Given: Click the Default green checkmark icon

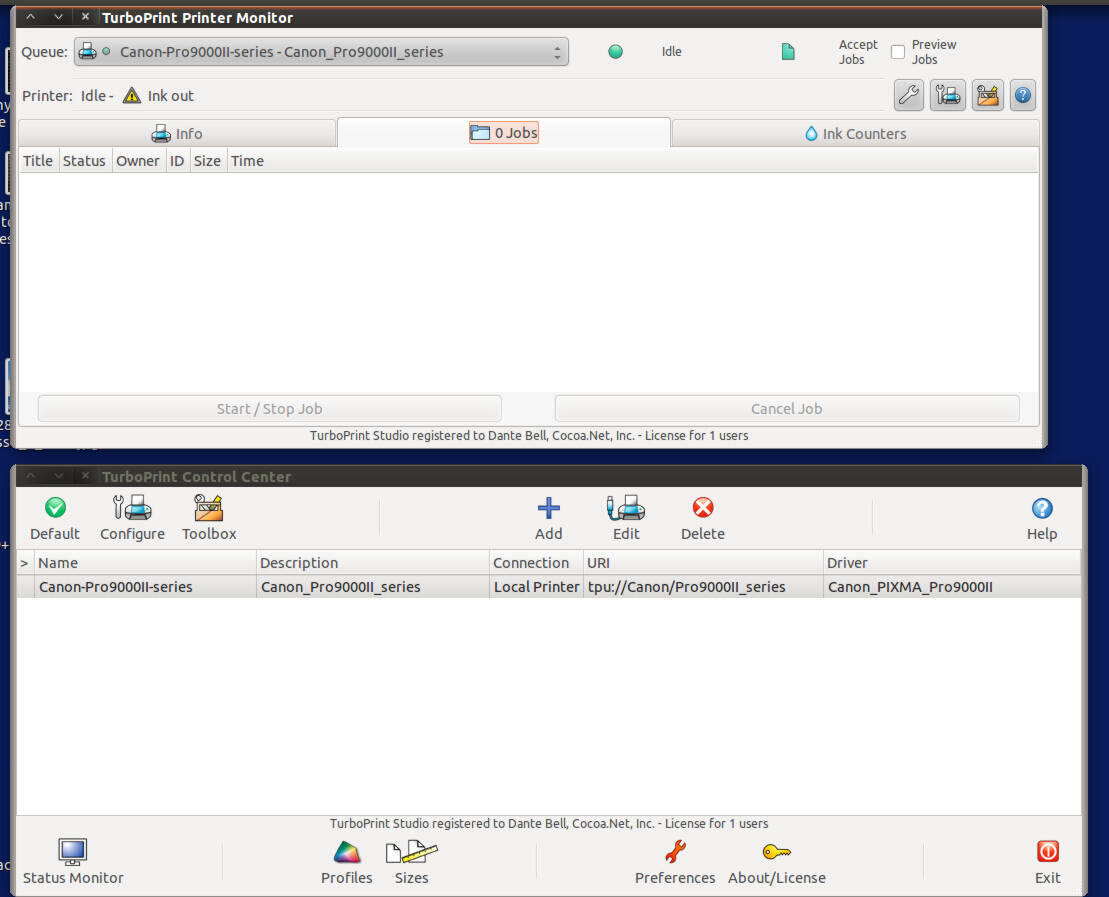Looking at the screenshot, I should 55,508.
